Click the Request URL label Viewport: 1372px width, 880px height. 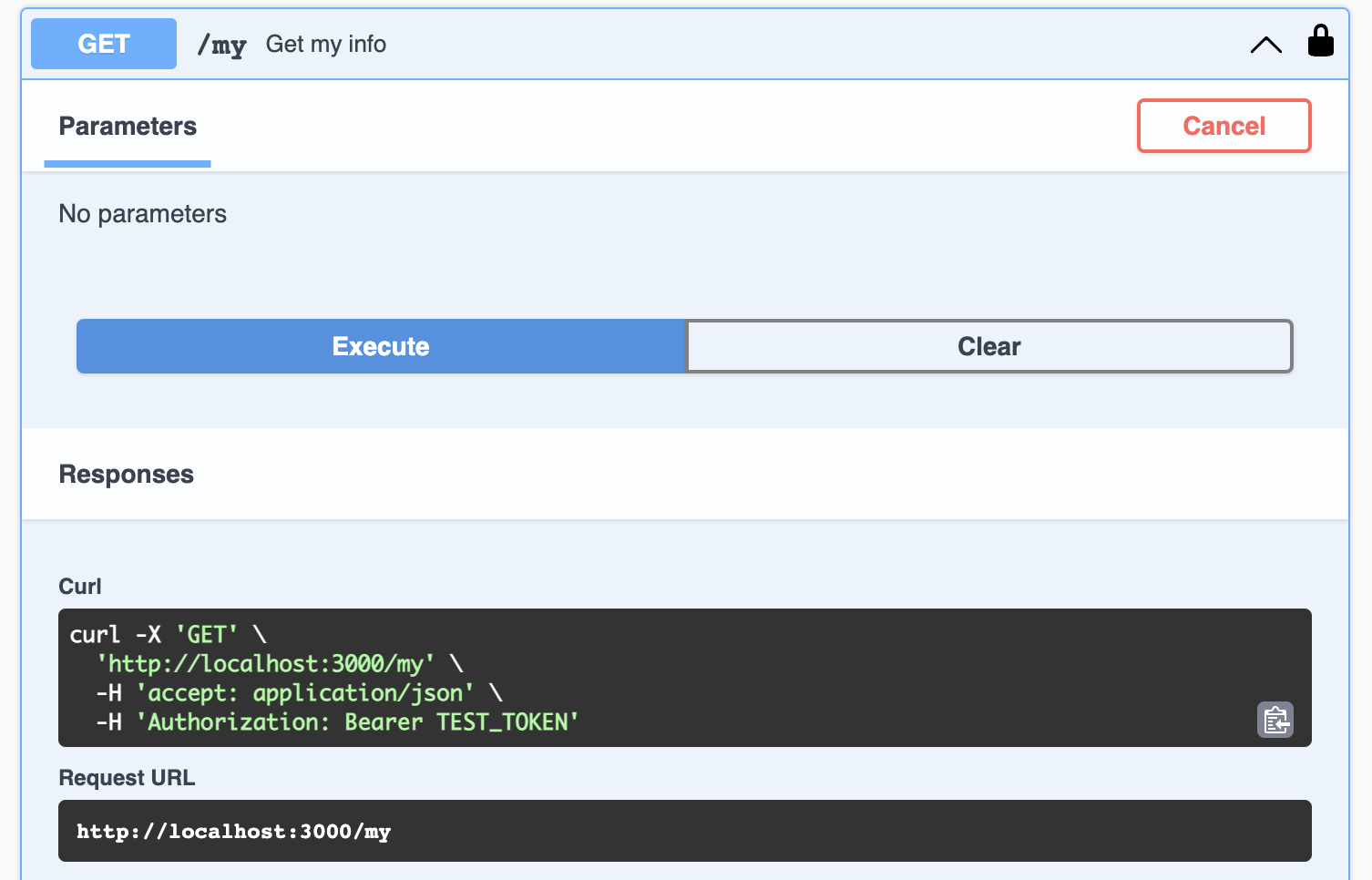pos(127,778)
